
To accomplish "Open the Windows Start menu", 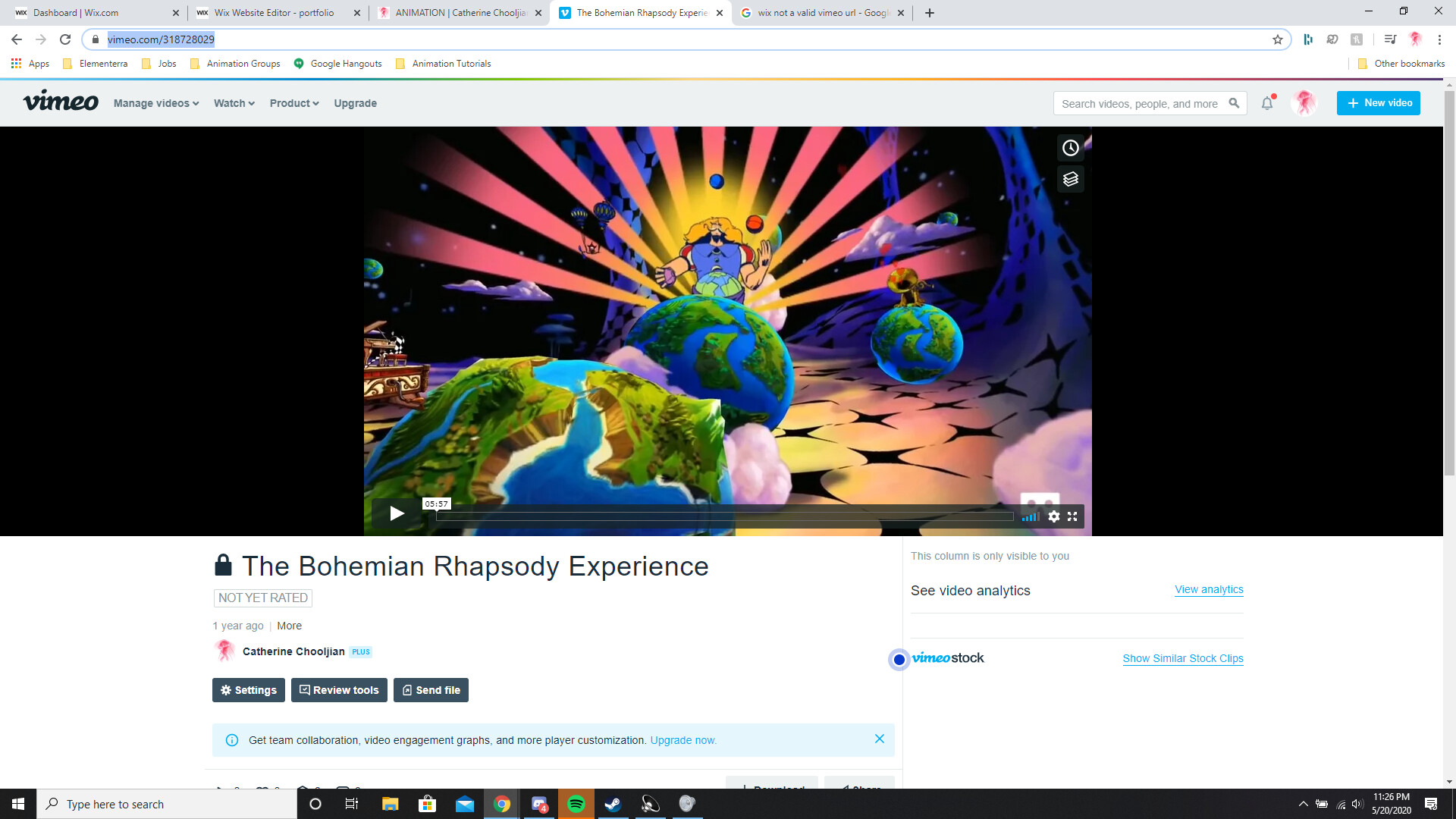I will [18, 804].
